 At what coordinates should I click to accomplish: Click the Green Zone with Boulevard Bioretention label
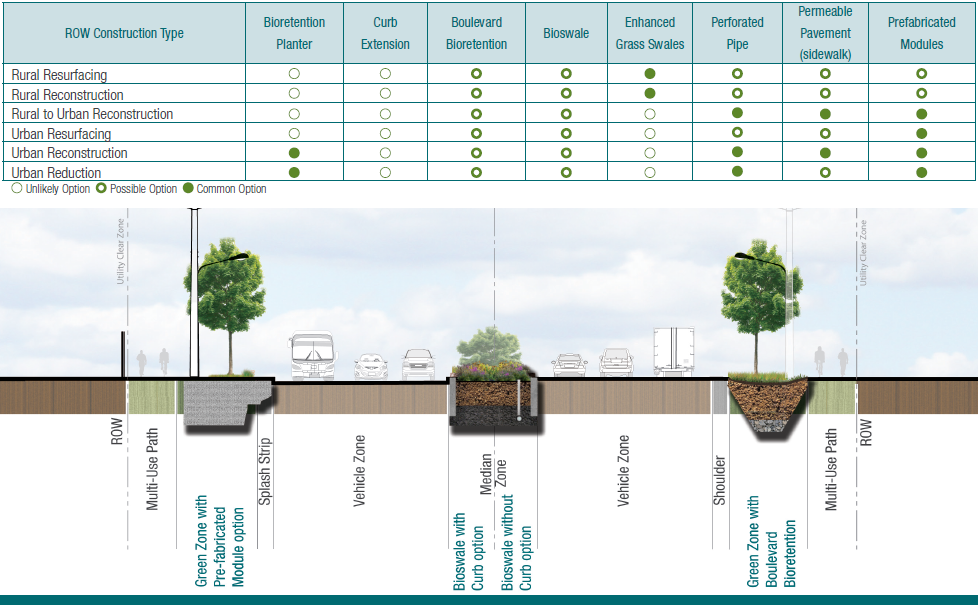pos(771,540)
